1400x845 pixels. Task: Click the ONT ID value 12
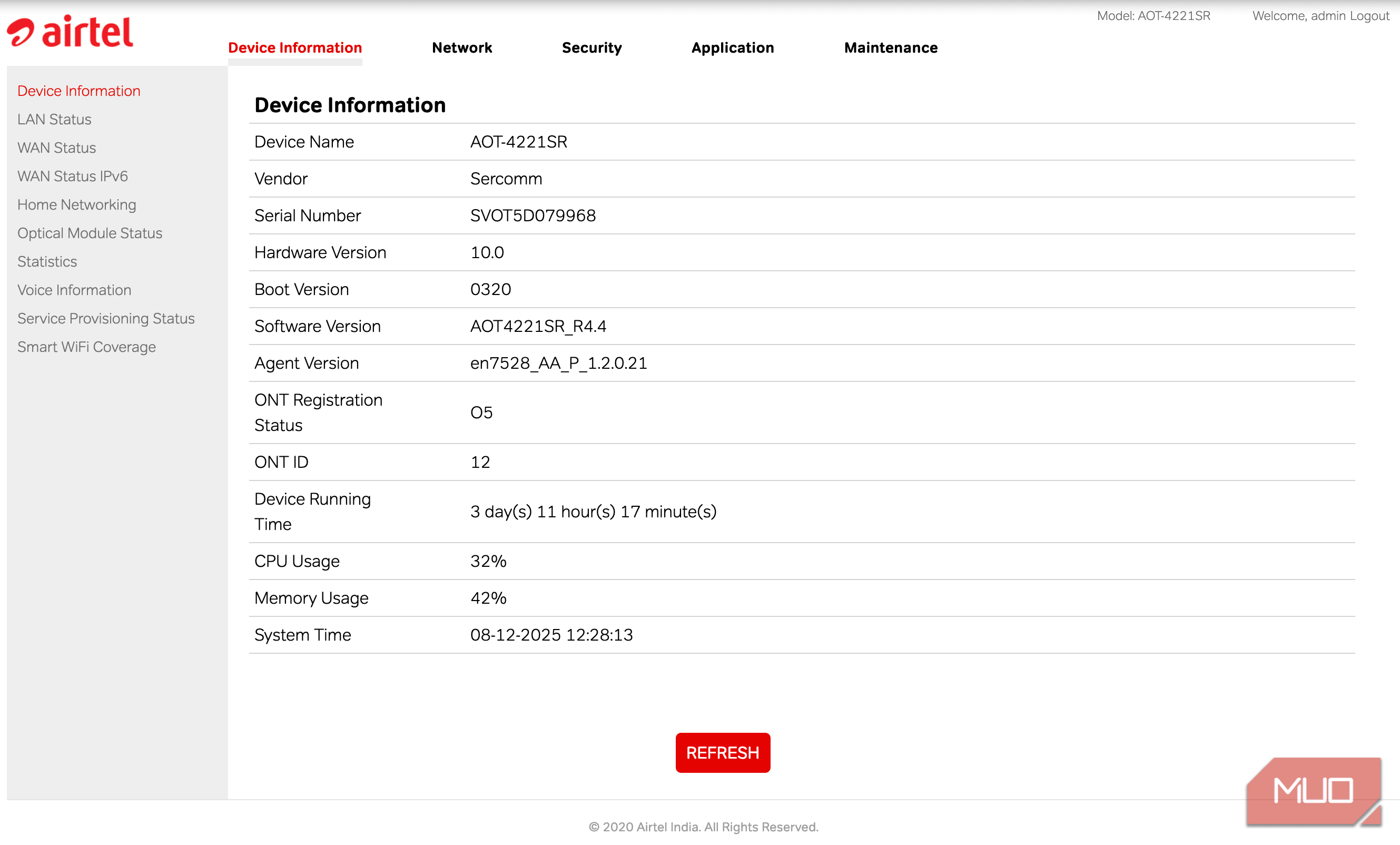[x=480, y=462]
